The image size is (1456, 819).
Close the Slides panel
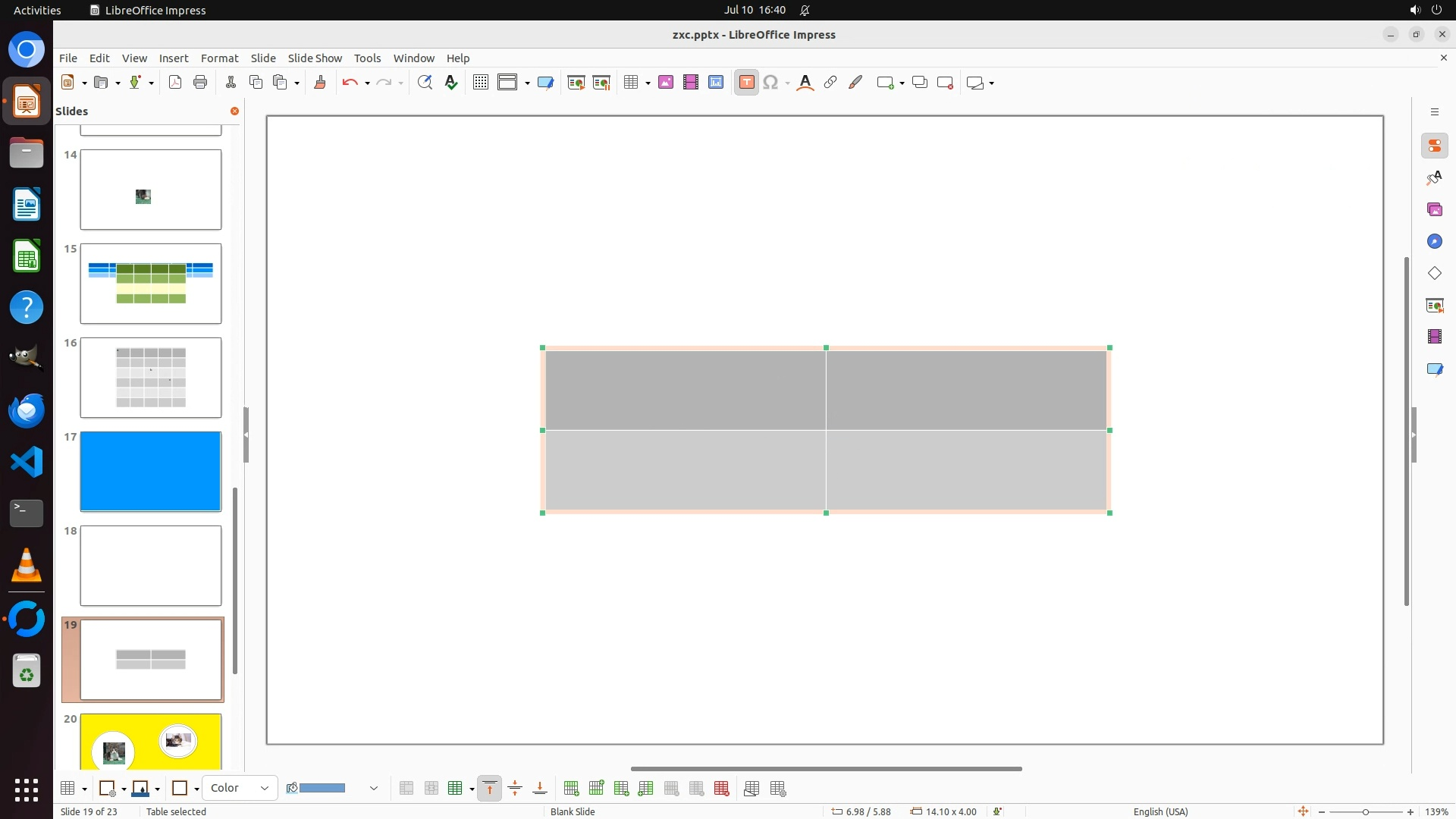234,111
